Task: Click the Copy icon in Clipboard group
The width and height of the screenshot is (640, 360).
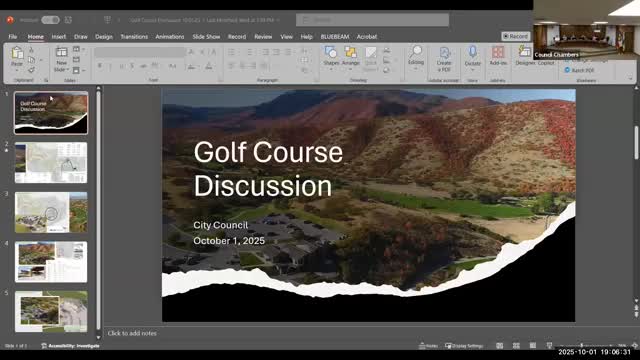Action: coord(31,60)
